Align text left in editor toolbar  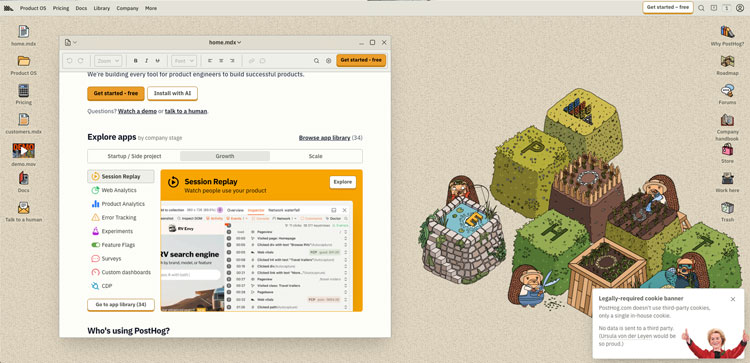coord(210,61)
